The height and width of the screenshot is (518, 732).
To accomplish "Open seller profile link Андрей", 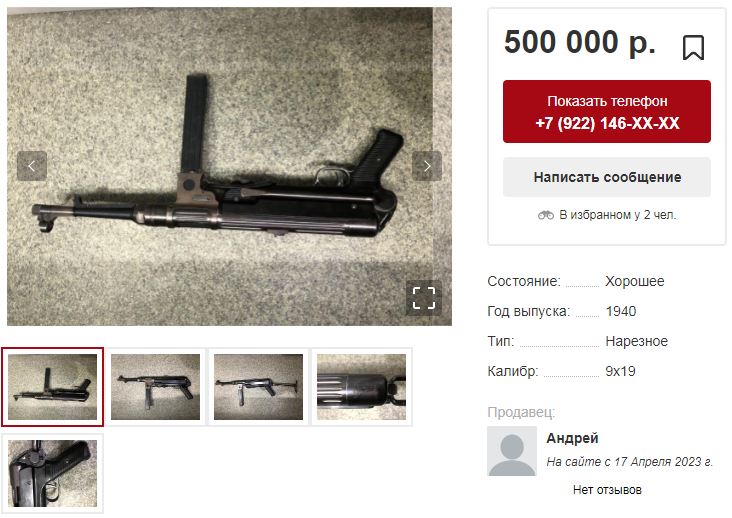I will [572, 438].
